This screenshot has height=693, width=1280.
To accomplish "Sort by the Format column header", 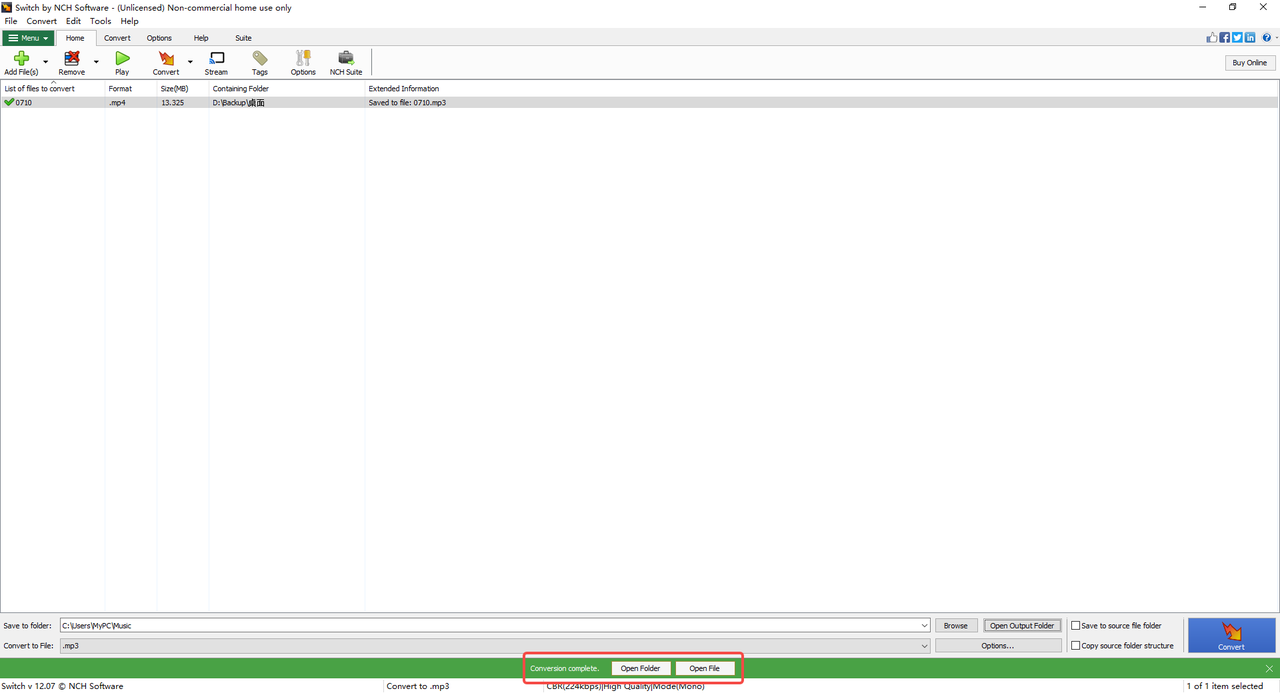I will pos(130,89).
